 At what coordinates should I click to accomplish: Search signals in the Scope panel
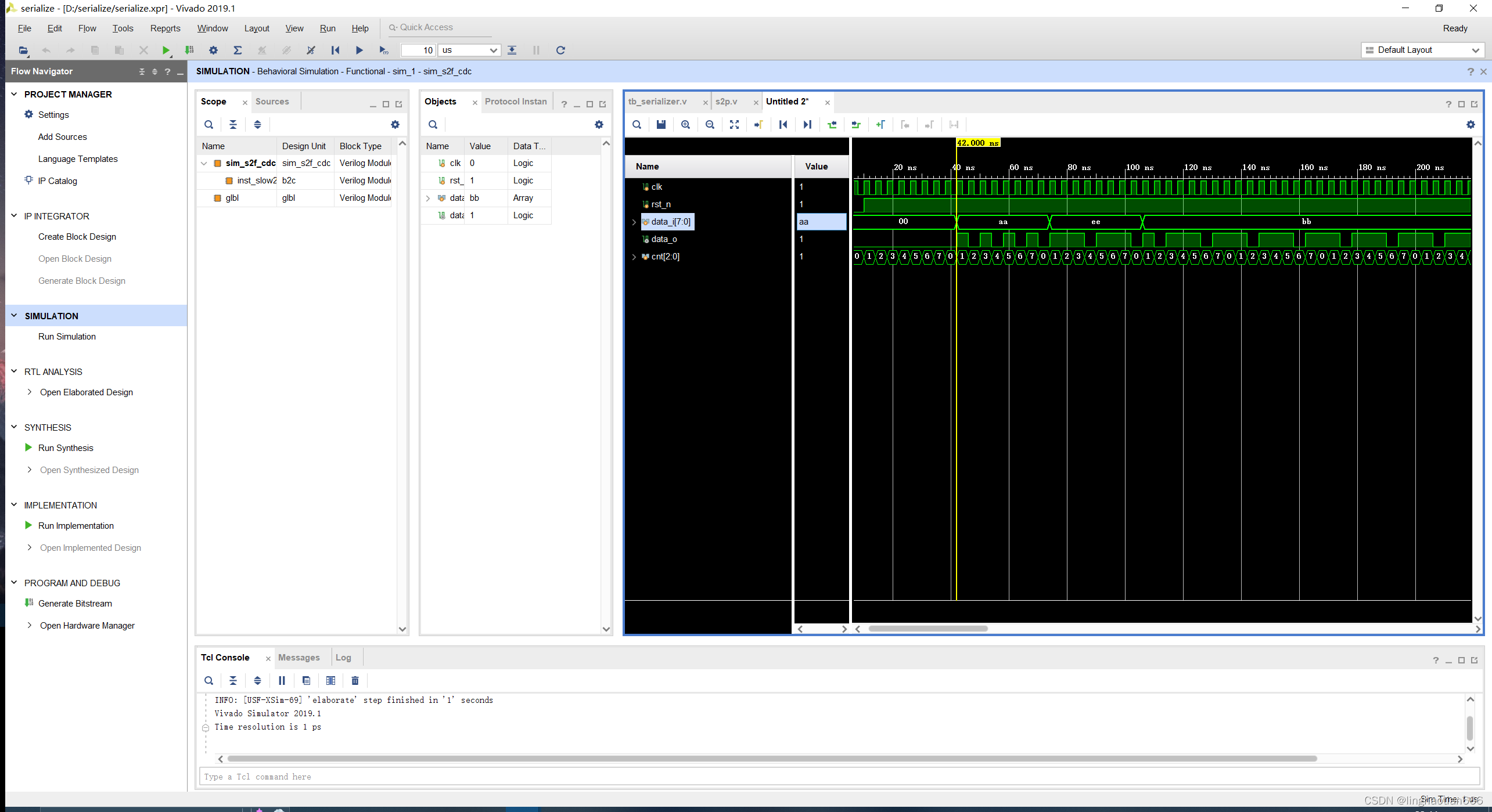point(208,124)
